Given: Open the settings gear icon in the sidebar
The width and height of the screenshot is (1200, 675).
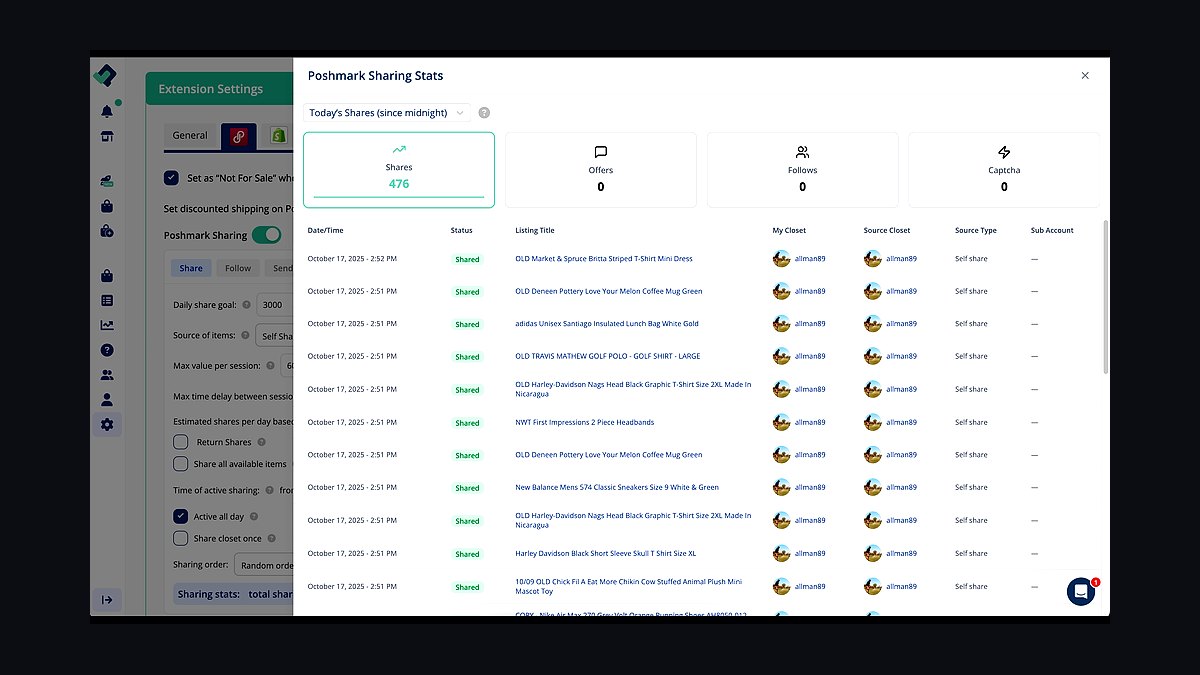Looking at the screenshot, I should point(107,424).
